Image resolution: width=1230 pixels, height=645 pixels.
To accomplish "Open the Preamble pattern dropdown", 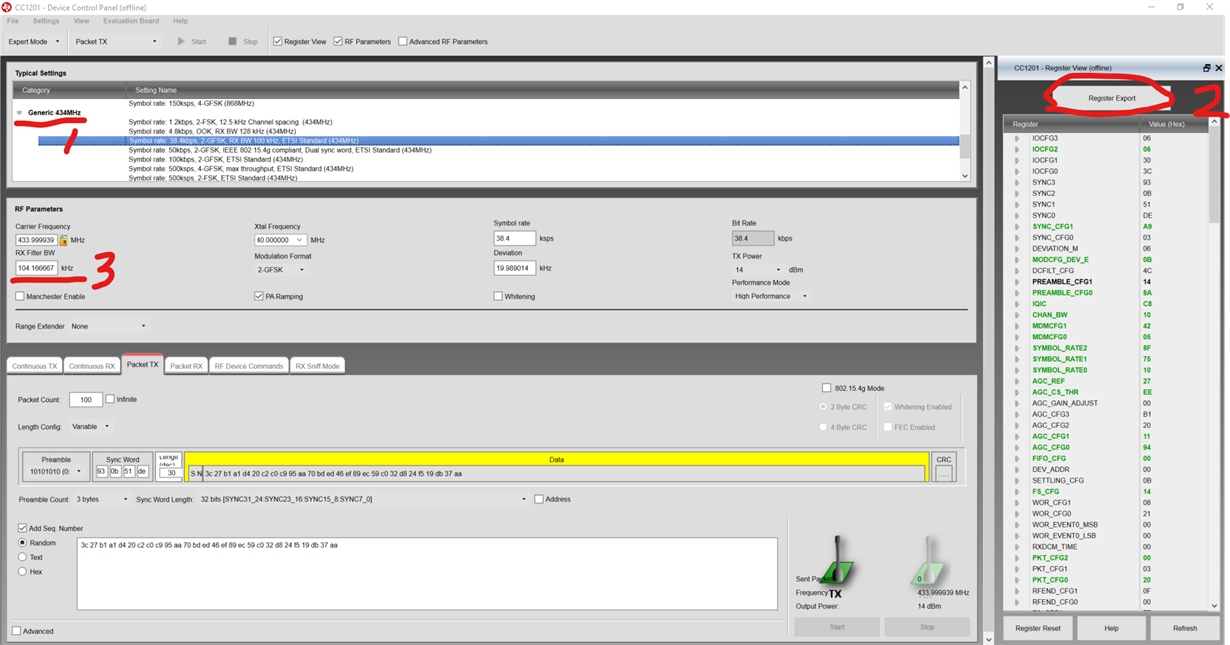I will (56, 471).
